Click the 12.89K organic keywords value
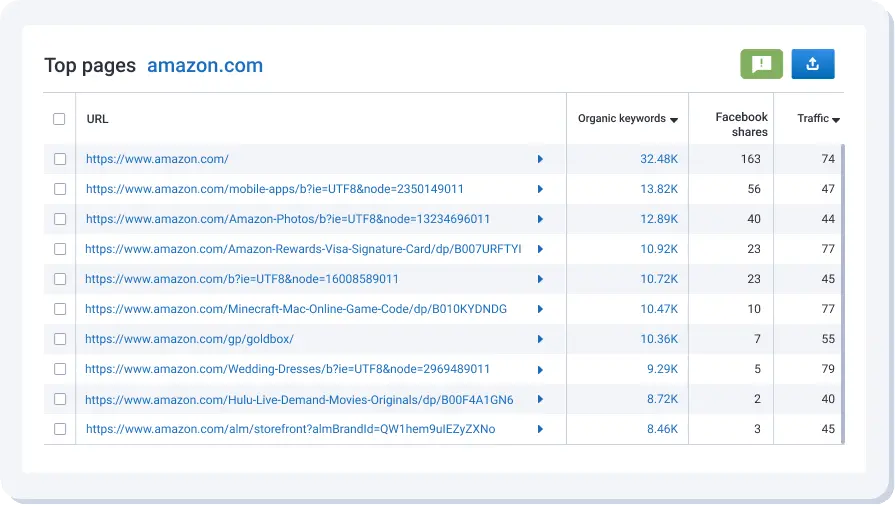 tap(659, 219)
